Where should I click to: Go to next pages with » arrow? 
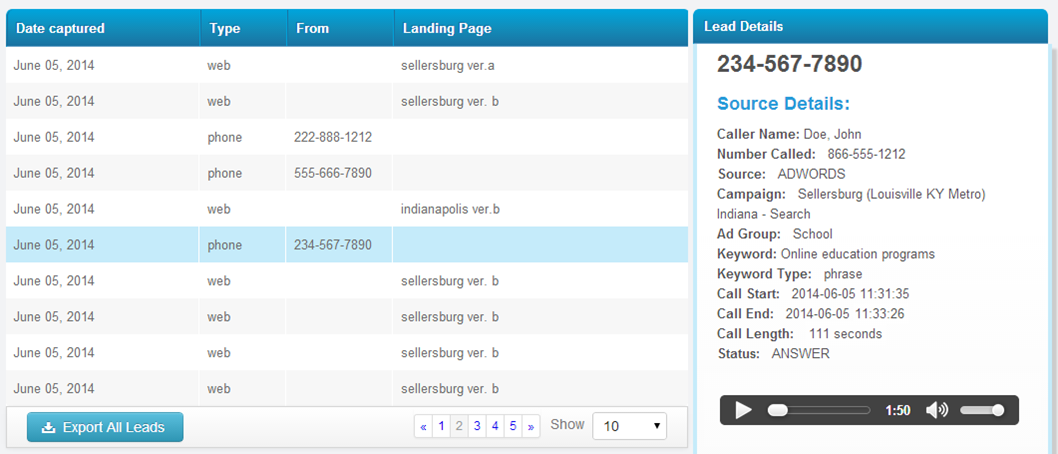click(531, 426)
